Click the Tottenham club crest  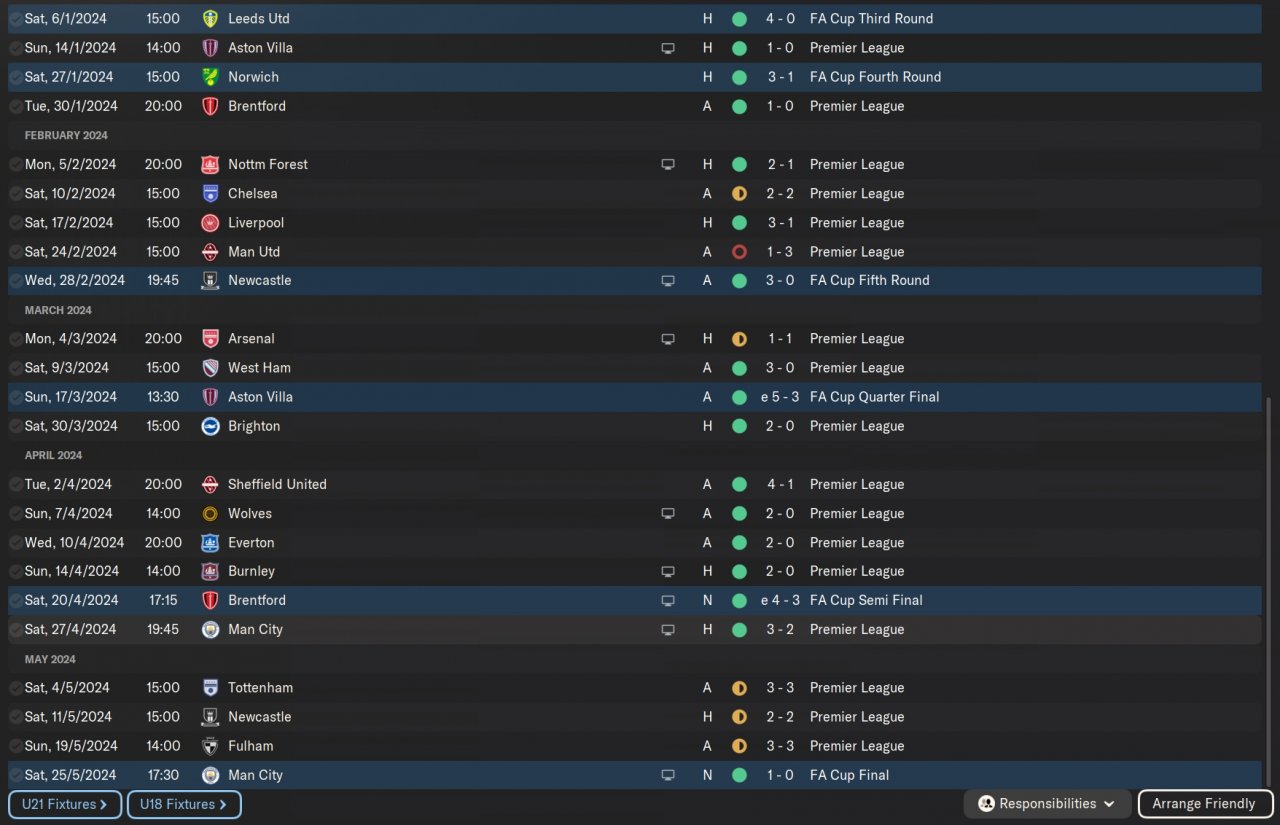click(210, 688)
